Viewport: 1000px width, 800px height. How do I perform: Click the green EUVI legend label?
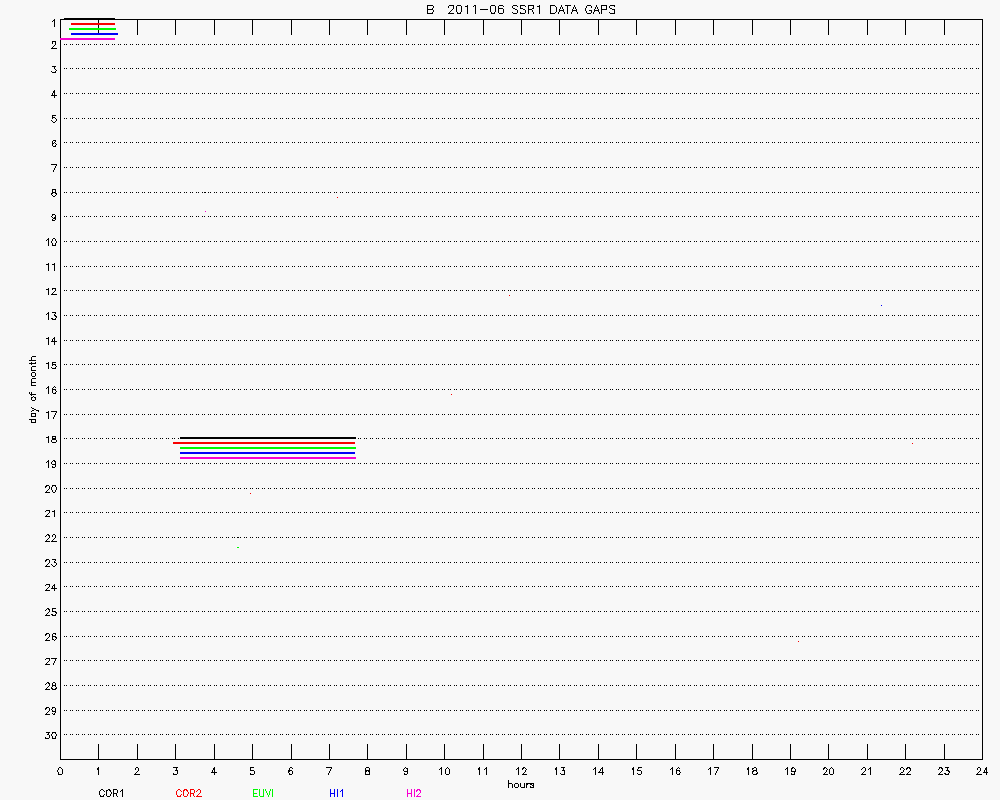264,793
